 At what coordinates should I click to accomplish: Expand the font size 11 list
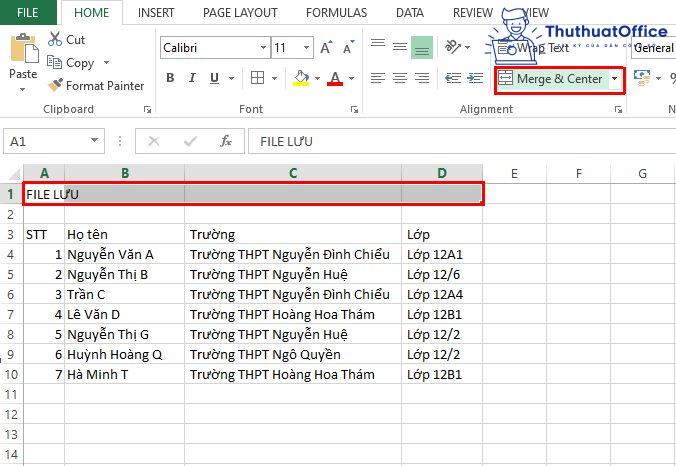click(x=306, y=47)
